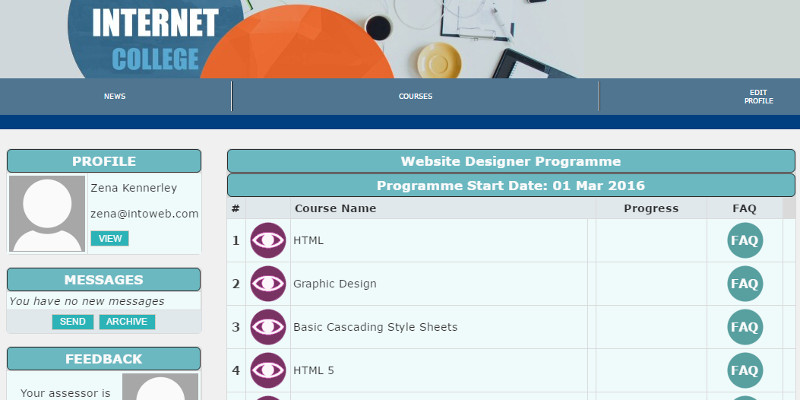Click the Graphic Design course name
Viewport: 800px width, 400px height.
click(335, 284)
